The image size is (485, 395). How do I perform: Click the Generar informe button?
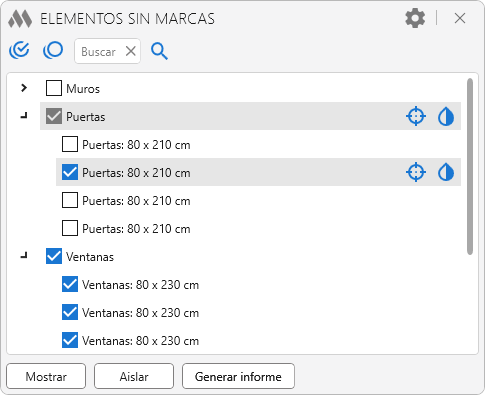(x=238, y=376)
